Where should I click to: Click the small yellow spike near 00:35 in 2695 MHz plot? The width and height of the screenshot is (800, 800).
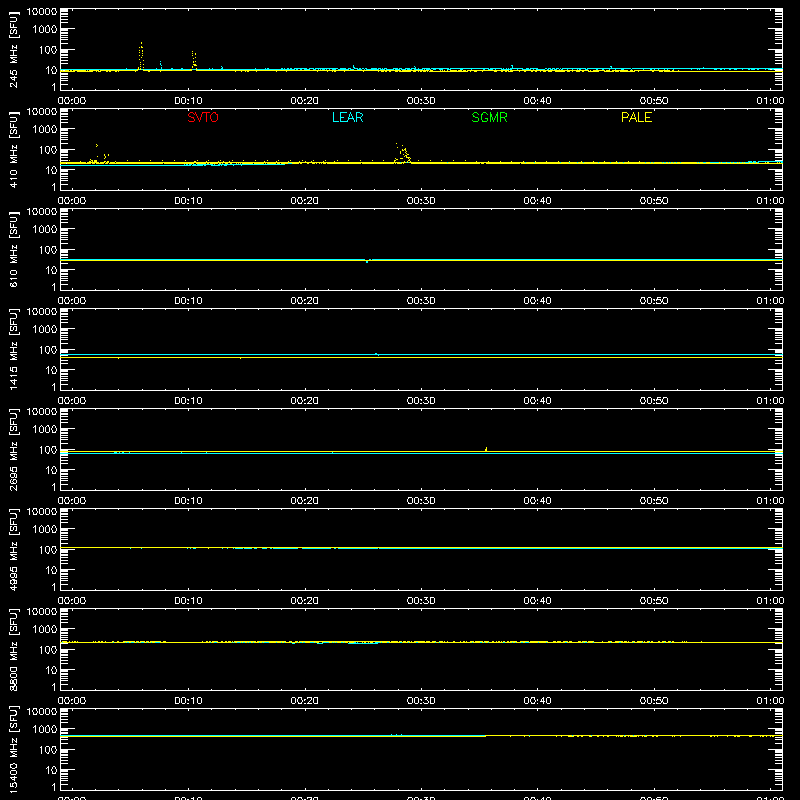486,449
